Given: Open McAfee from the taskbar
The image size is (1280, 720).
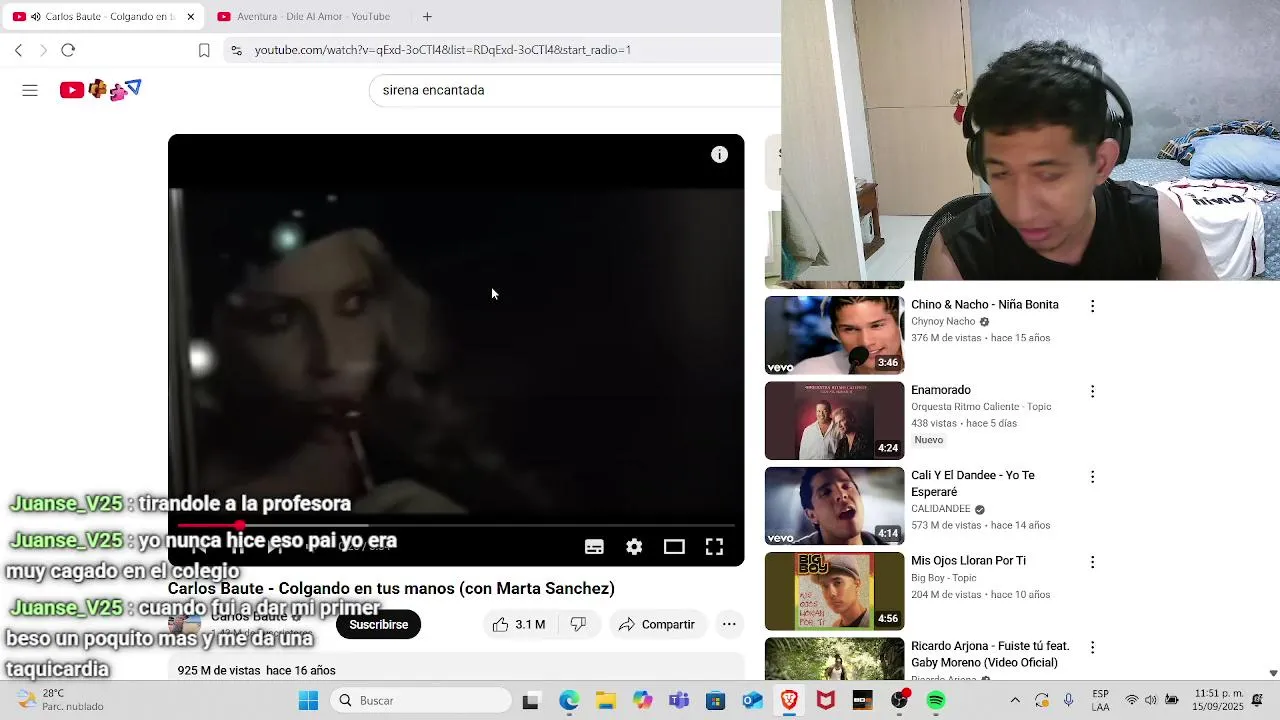Looking at the screenshot, I should (825, 701).
